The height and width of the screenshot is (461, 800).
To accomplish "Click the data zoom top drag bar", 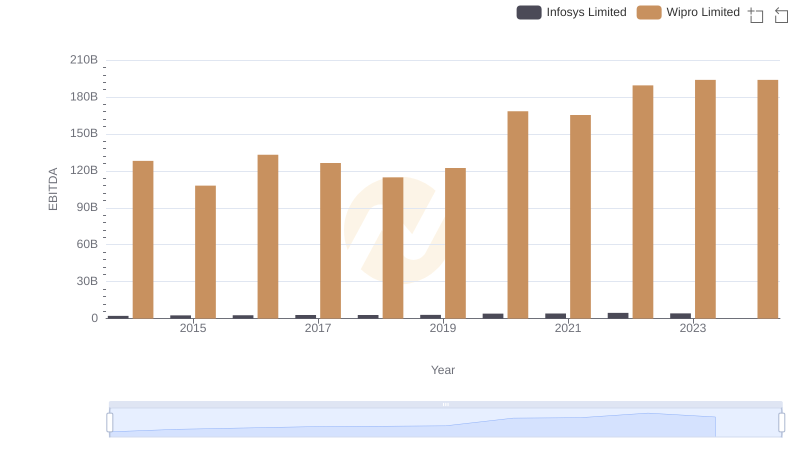I will tap(445, 404).
